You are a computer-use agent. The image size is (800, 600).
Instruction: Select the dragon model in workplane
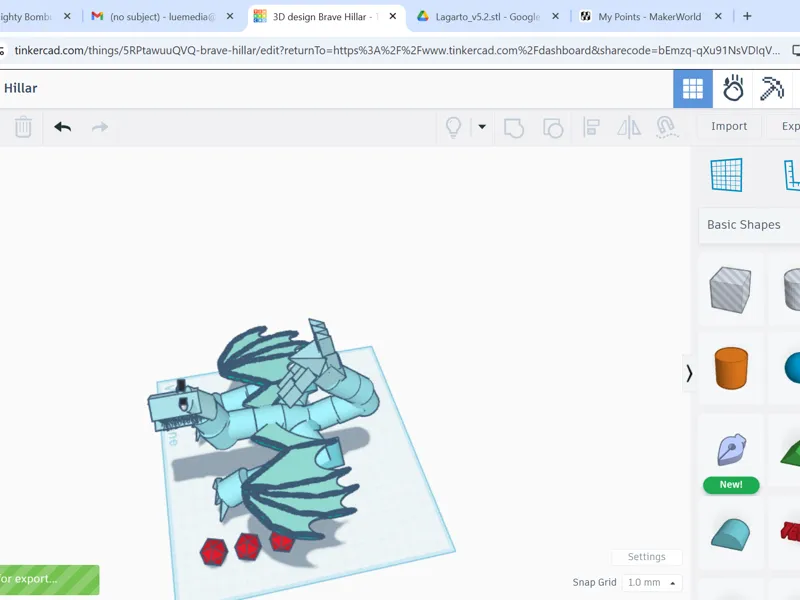(278, 418)
